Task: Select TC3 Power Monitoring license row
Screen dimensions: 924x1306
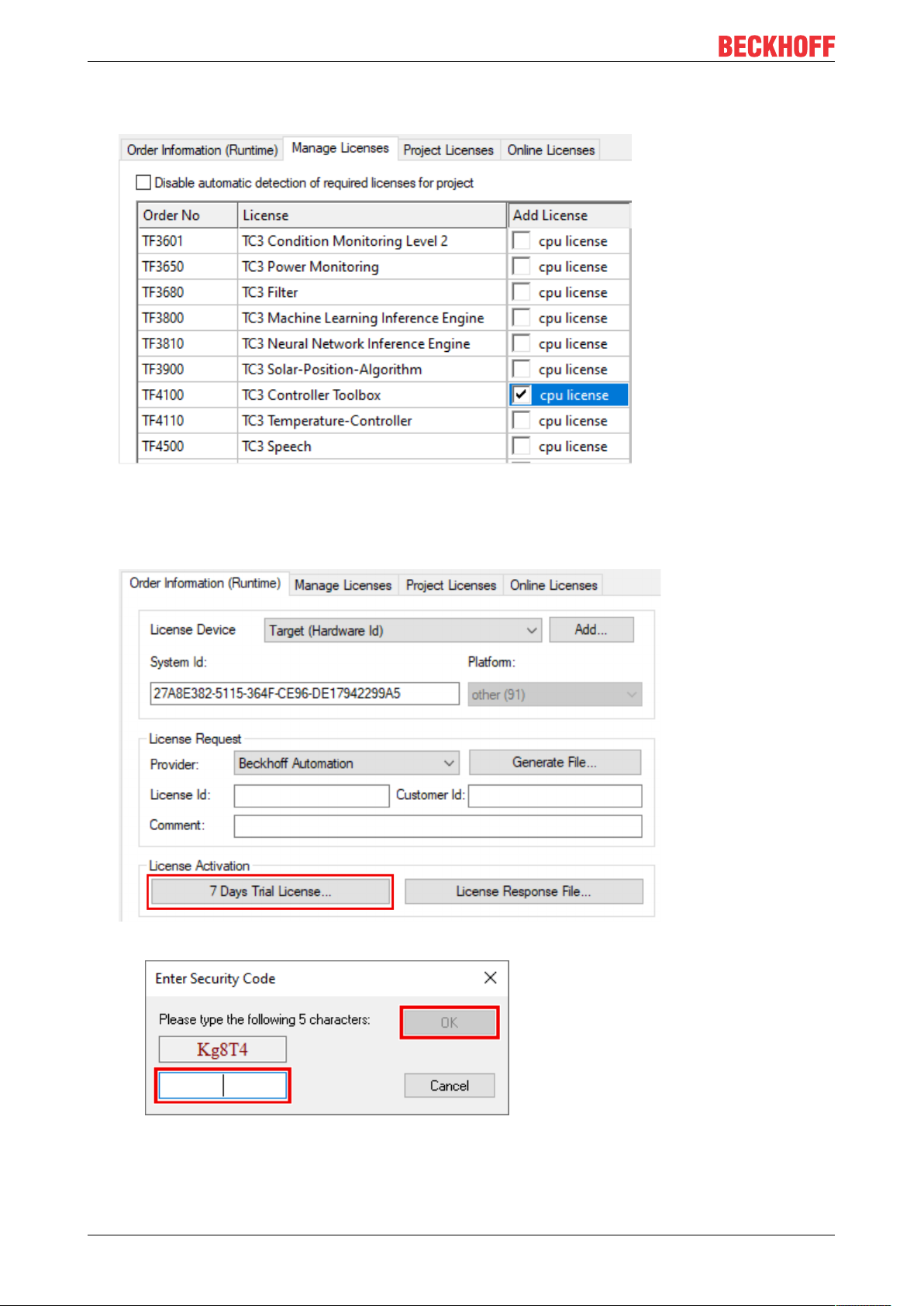Action: tap(310, 267)
